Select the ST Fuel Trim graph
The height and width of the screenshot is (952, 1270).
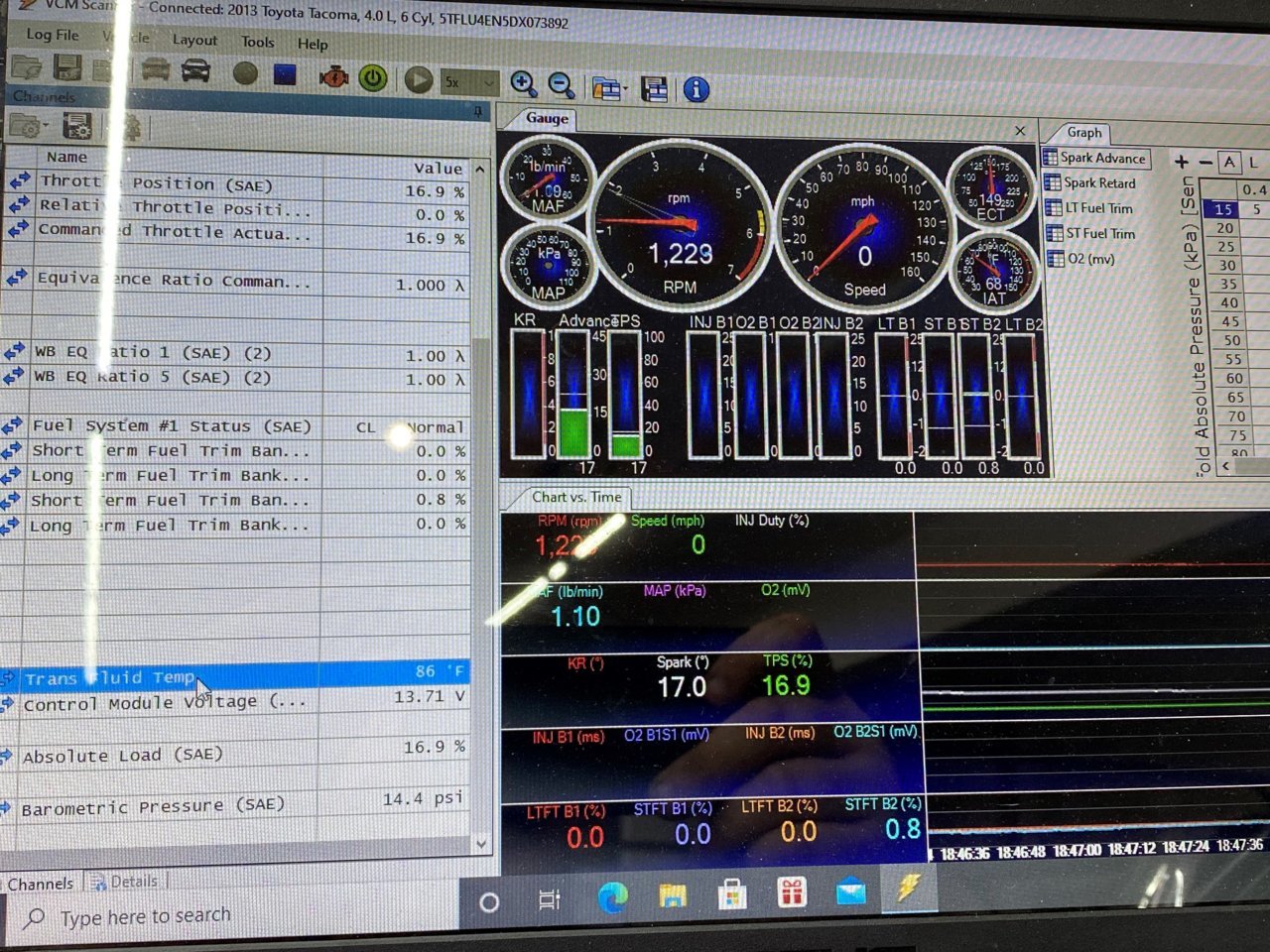(x=1091, y=234)
